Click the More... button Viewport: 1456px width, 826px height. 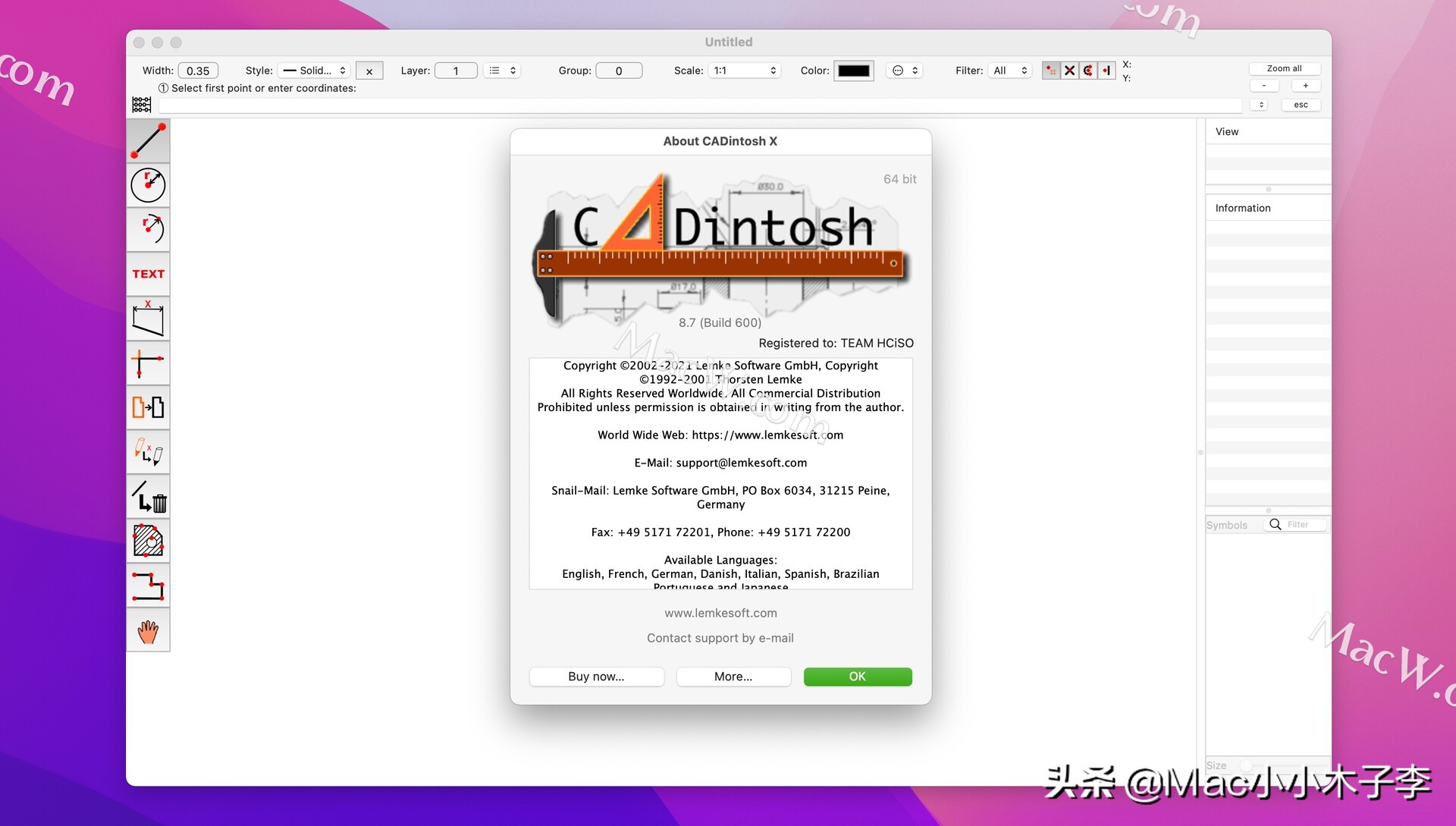tap(733, 677)
